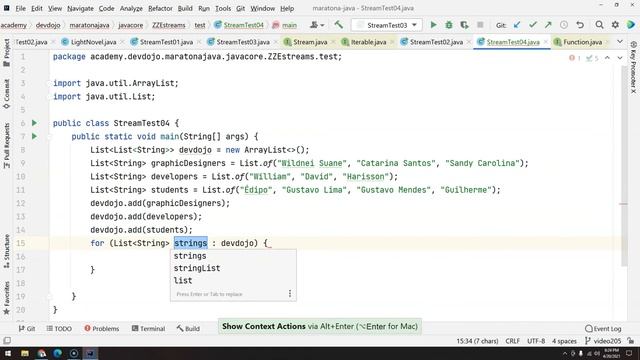Open notification center in system tray
The width and height of the screenshot is (640, 360).
coord(629,353)
